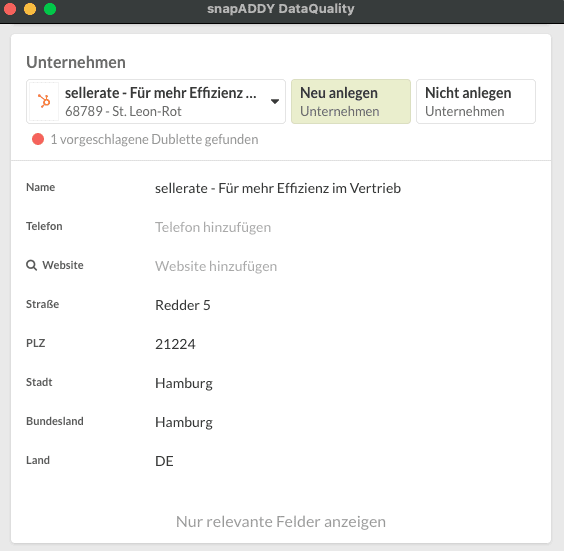The image size is (564, 551).
Task: Click the Website field label
Action: pyautogui.click(x=63, y=265)
